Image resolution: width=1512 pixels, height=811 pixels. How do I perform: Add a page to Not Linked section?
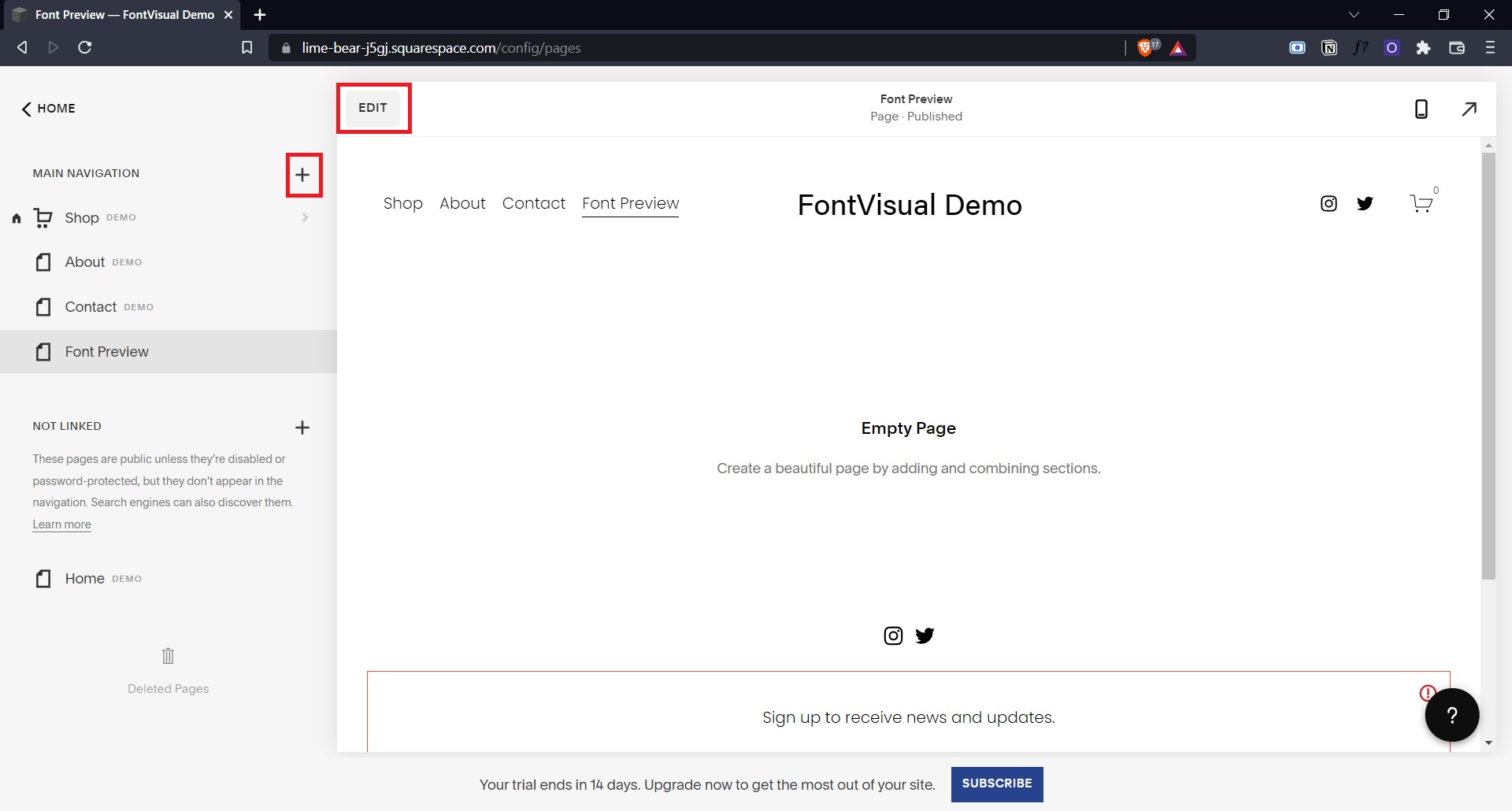pyautogui.click(x=302, y=427)
